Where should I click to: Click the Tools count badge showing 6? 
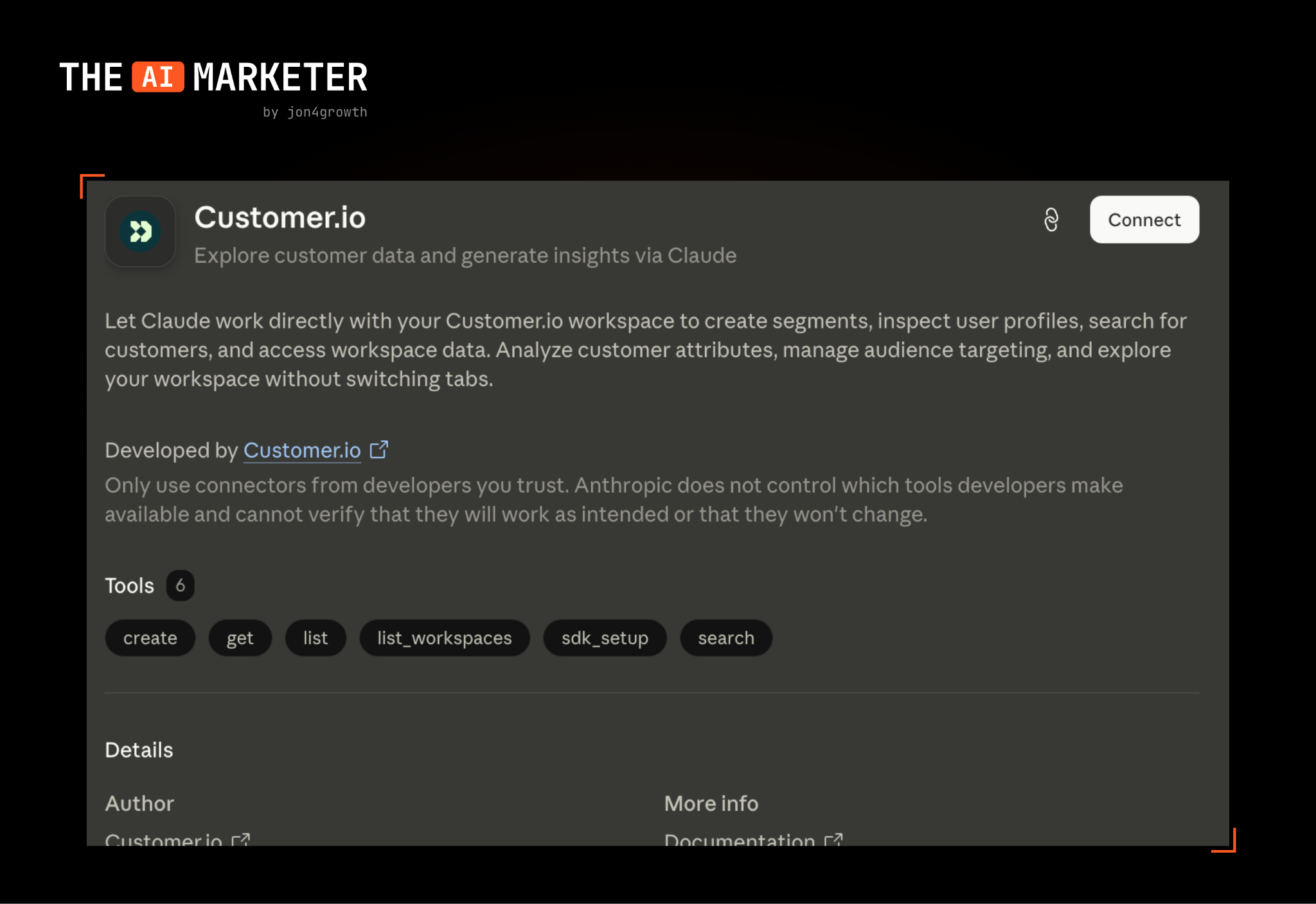point(181,585)
